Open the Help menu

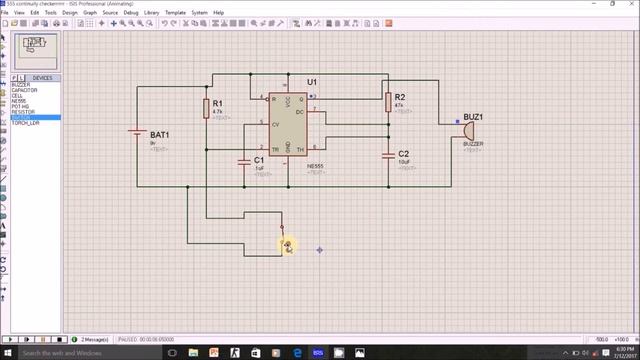[x=219, y=13]
